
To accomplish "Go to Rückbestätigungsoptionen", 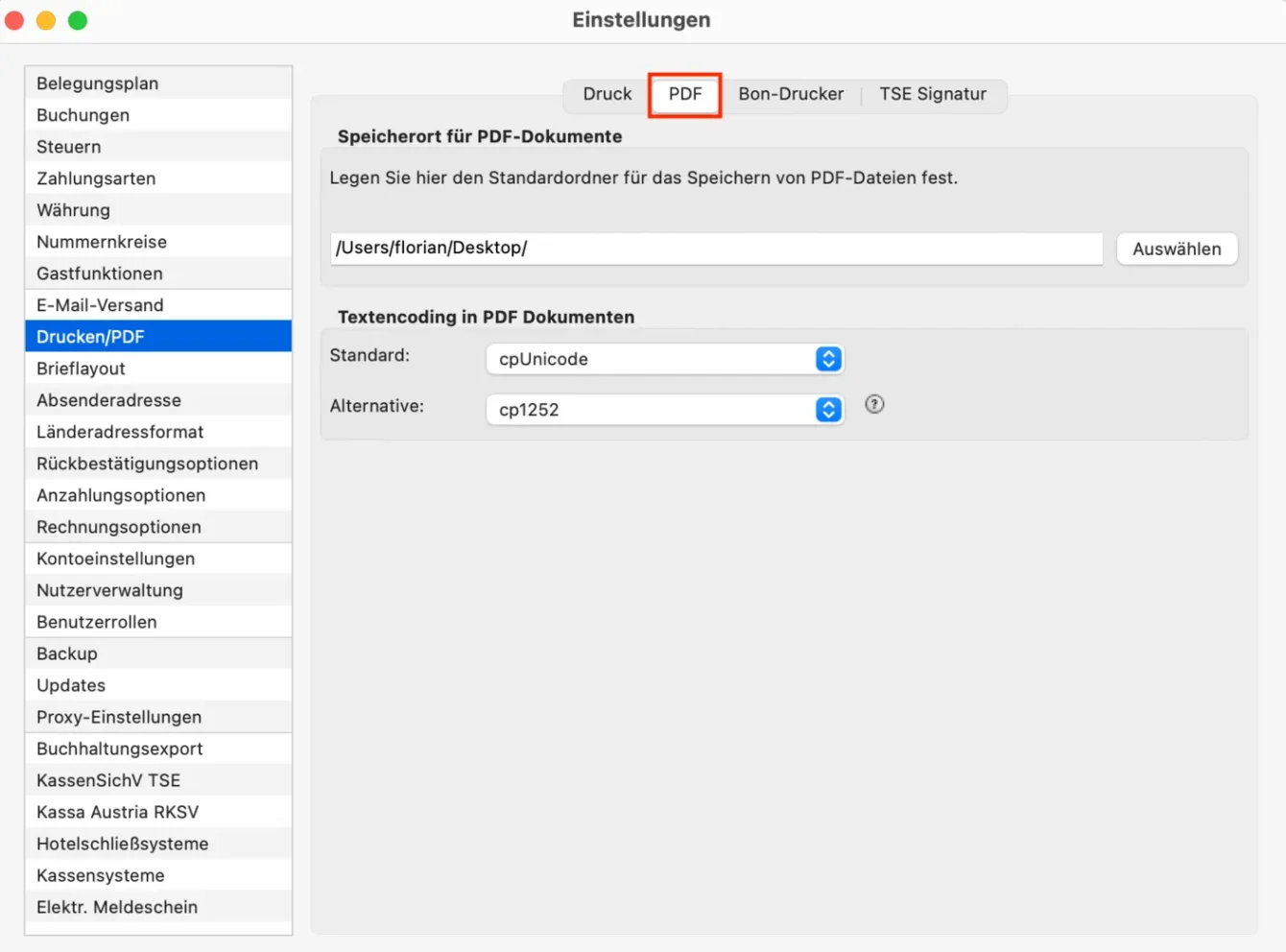I will pyautogui.click(x=158, y=464).
